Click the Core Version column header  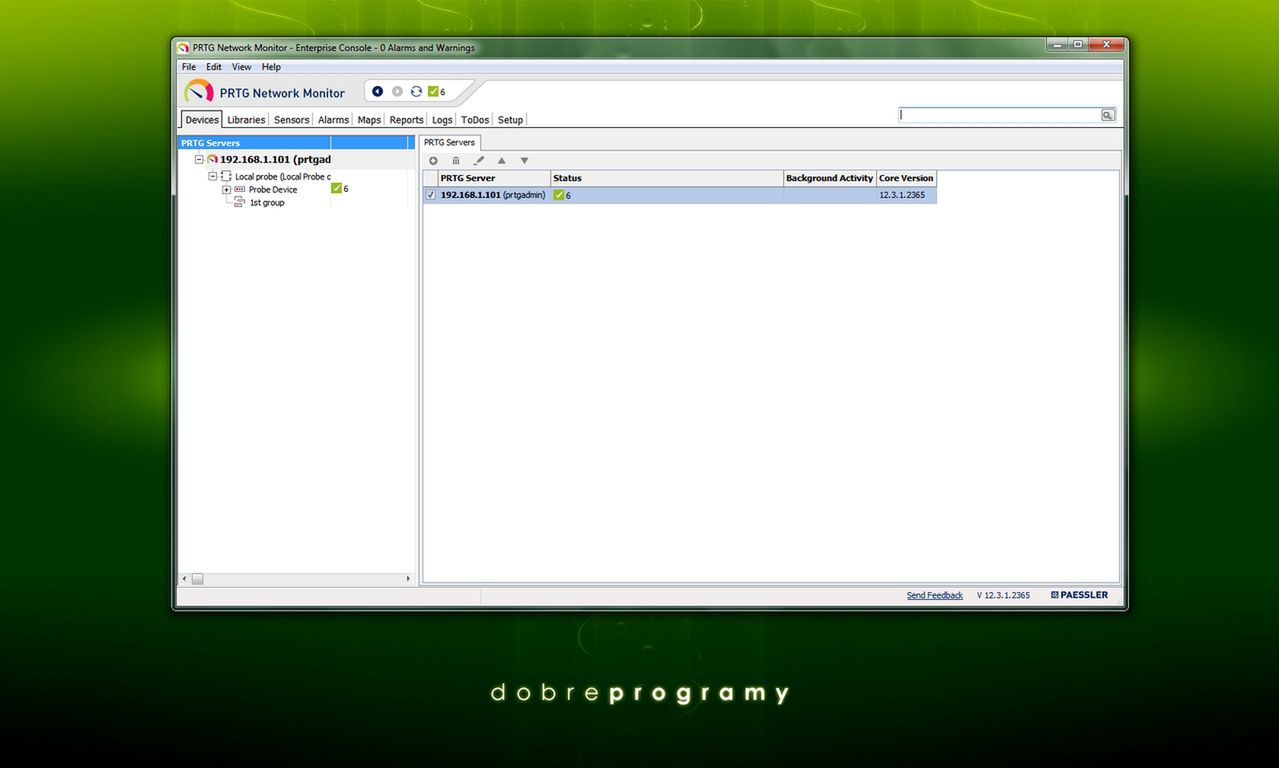click(x=906, y=178)
